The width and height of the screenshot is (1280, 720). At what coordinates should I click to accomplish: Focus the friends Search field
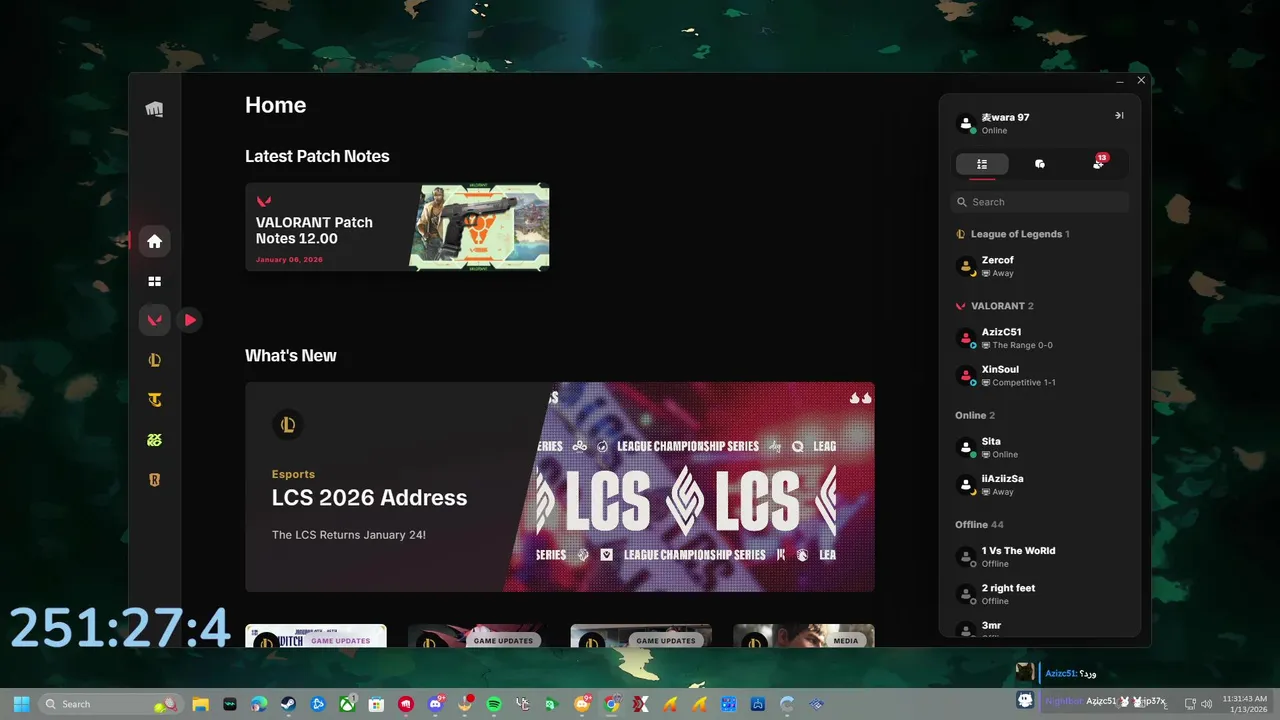click(1040, 202)
